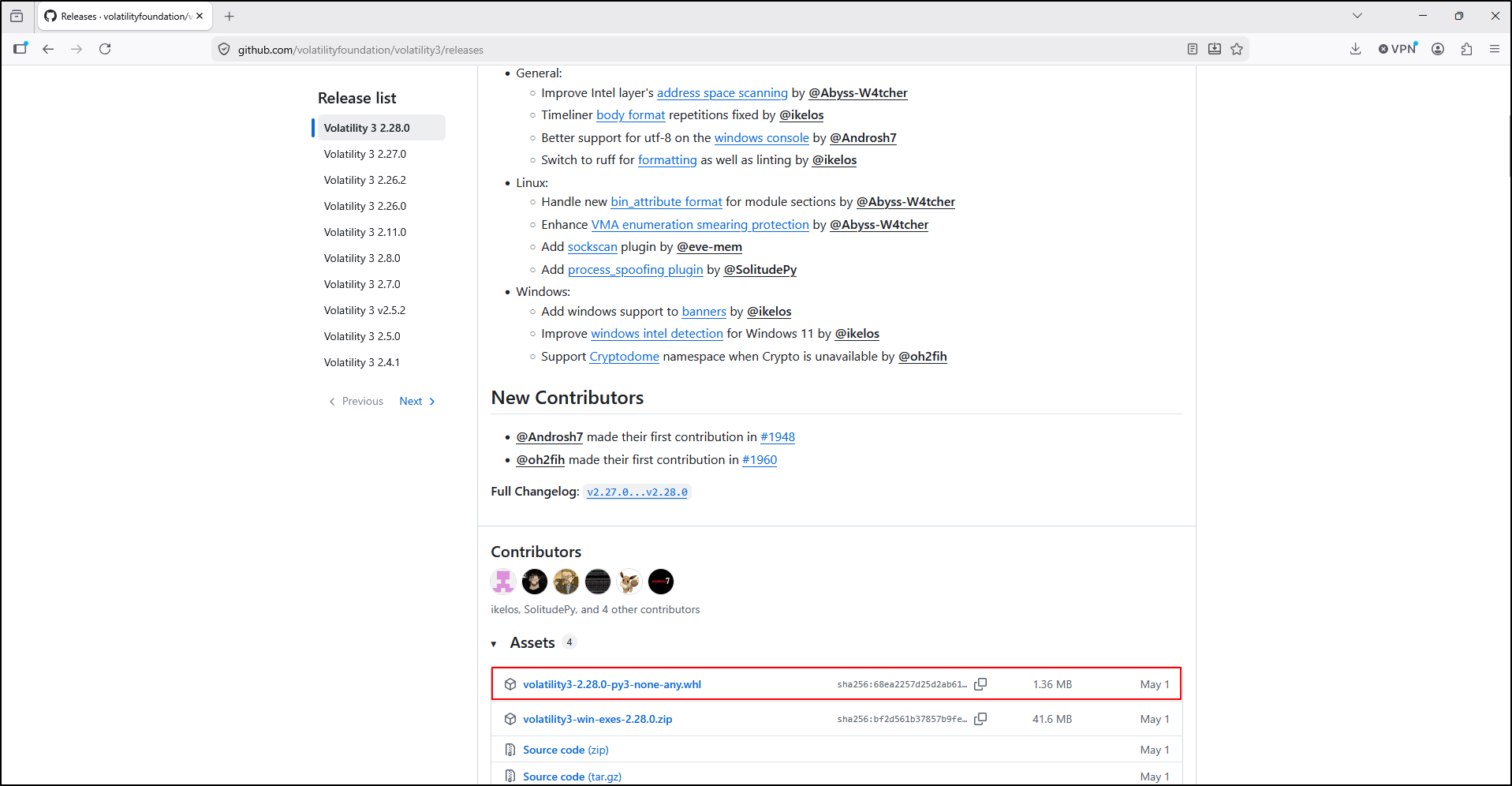Reload the current page
This screenshot has width=1512, height=786.
click(x=105, y=49)
